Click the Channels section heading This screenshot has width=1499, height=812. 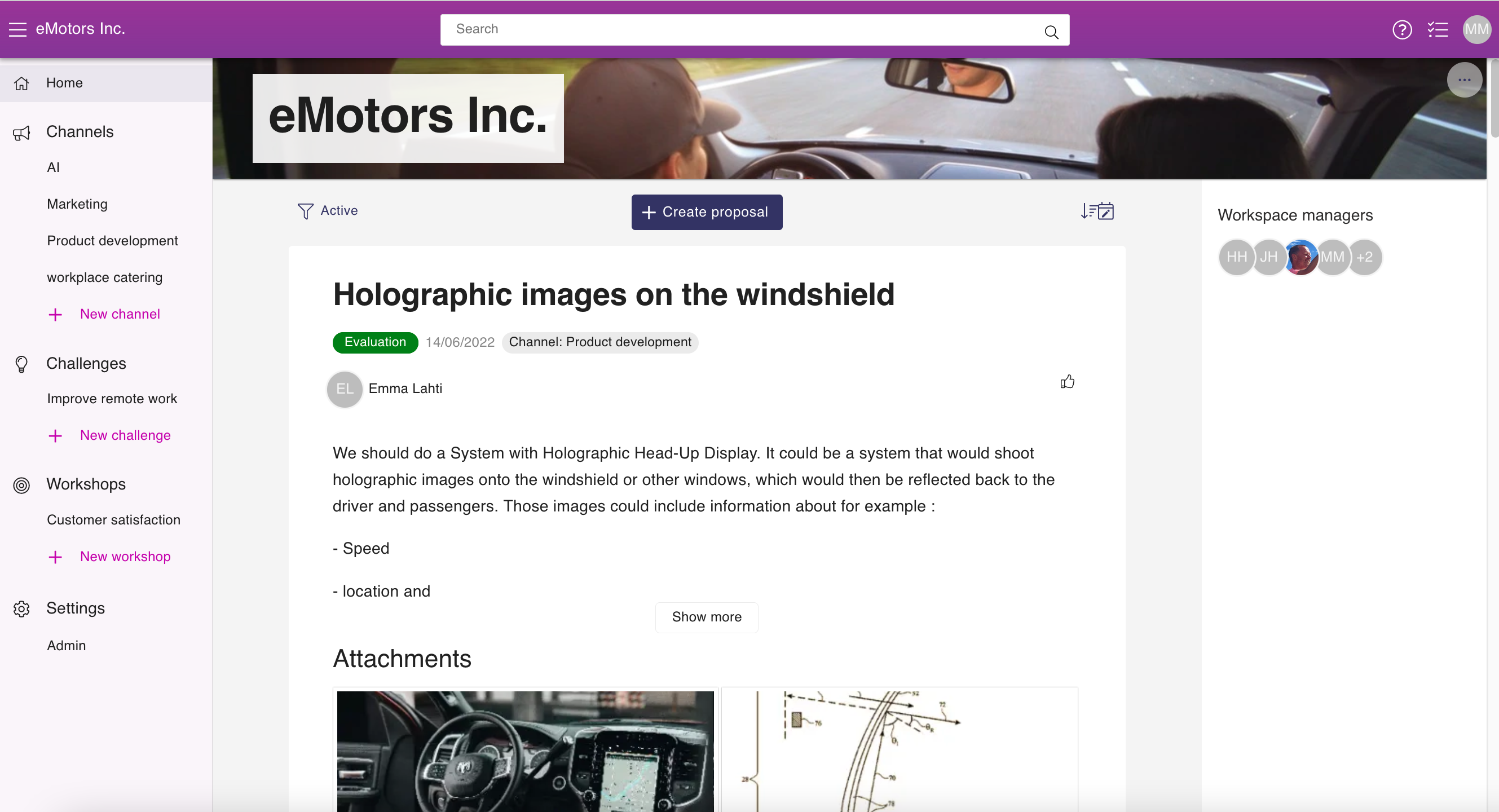(x=80, y=132)
